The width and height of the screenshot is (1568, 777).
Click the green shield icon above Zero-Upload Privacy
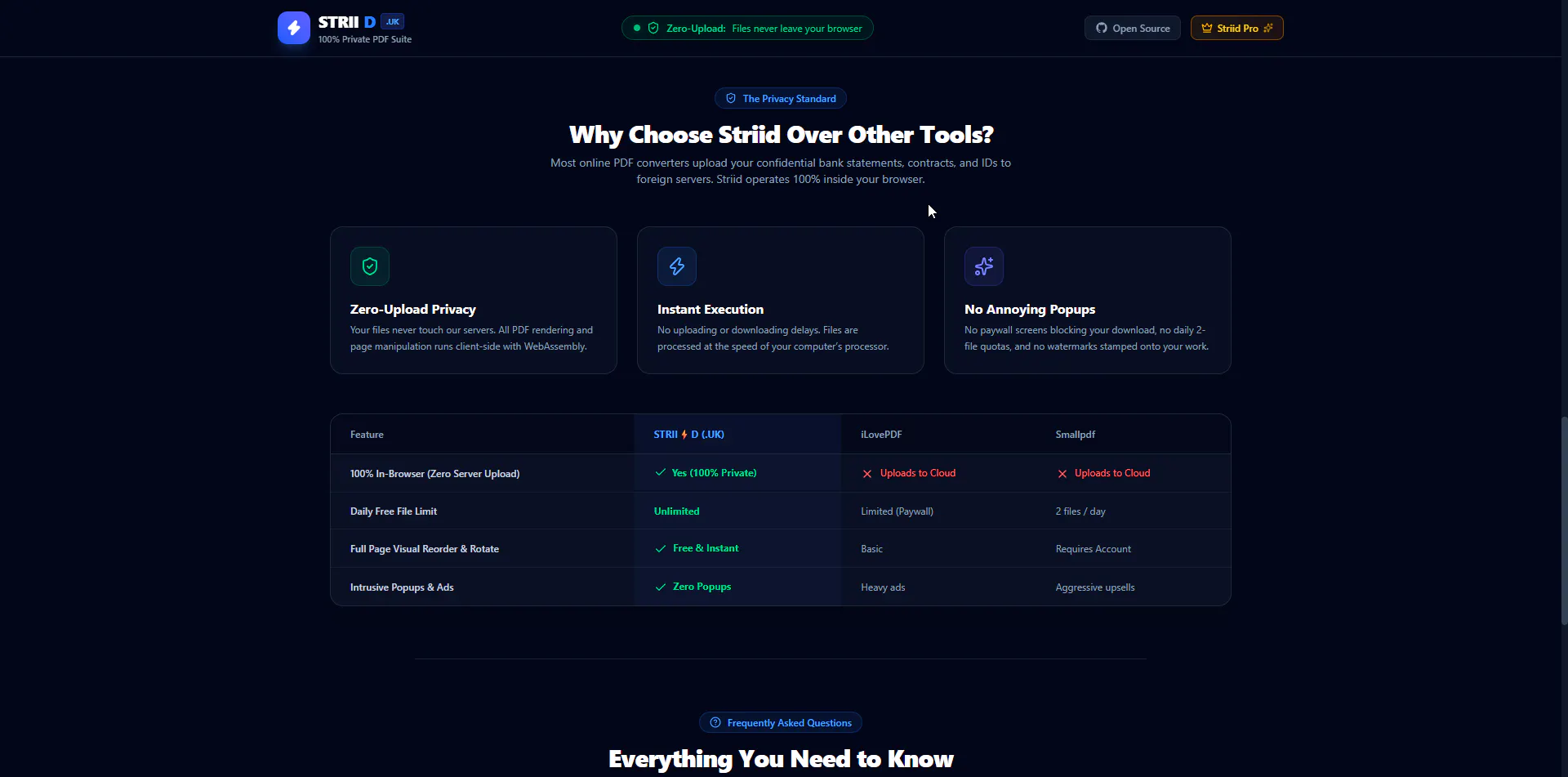click(x=370, y=266)
